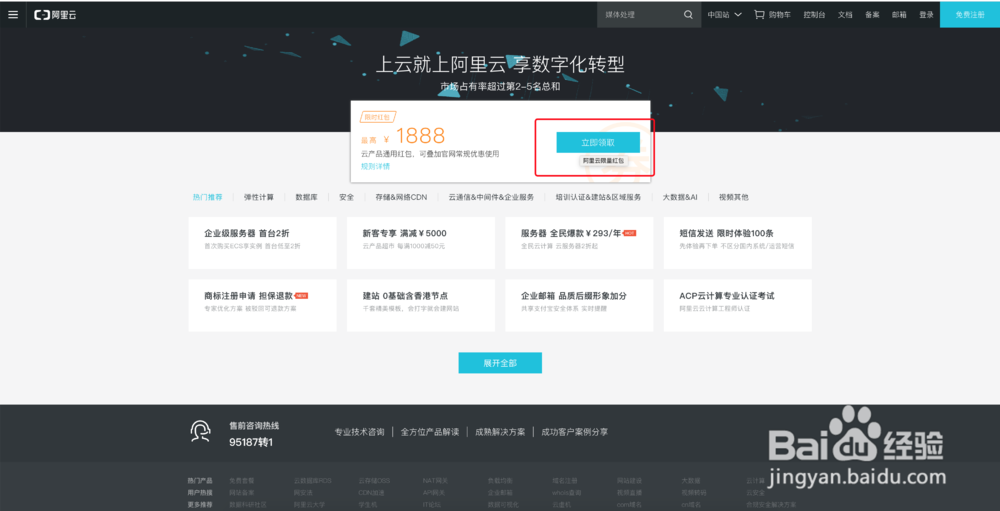
Task: Click the CDN加速 footer link
Action: pyautogui.click(x=372, y=492)
